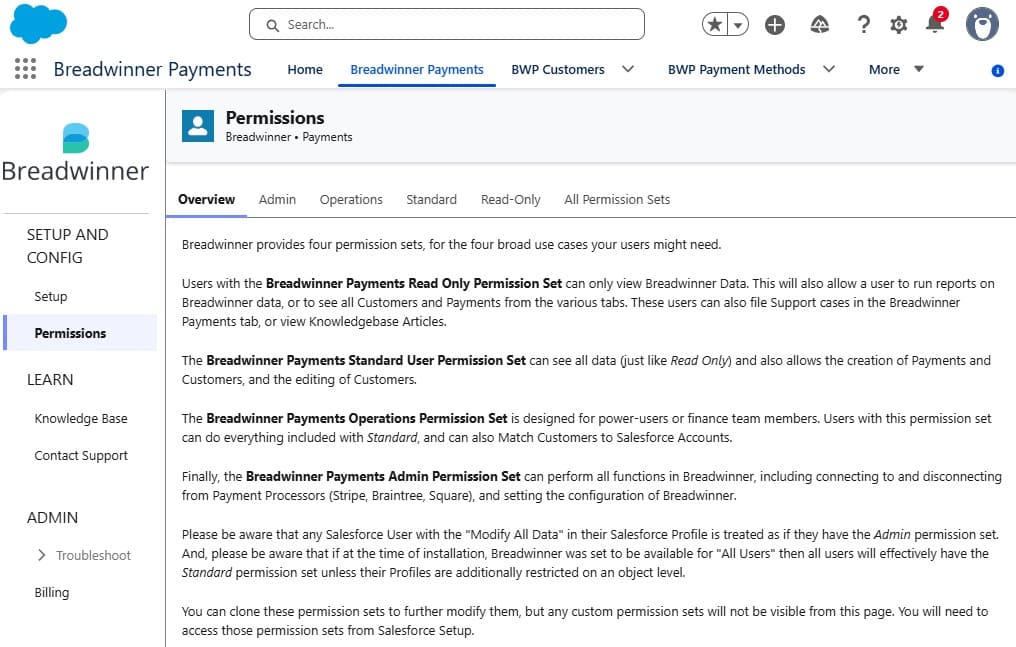Open the BWP Customers nav tab

coord(557,69)
